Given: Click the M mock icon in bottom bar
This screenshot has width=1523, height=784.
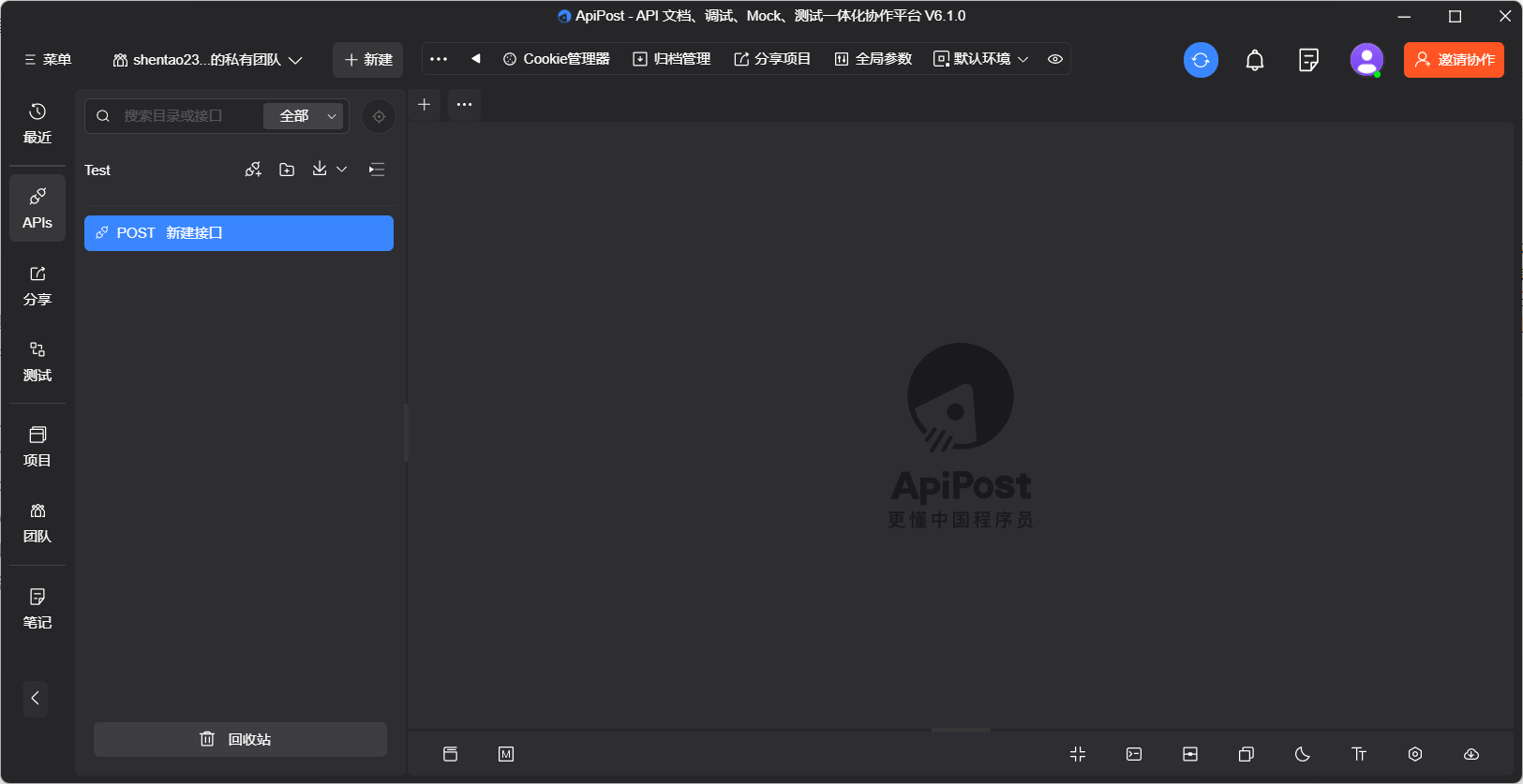Looking at the screenshot, I should coord(506,754).
